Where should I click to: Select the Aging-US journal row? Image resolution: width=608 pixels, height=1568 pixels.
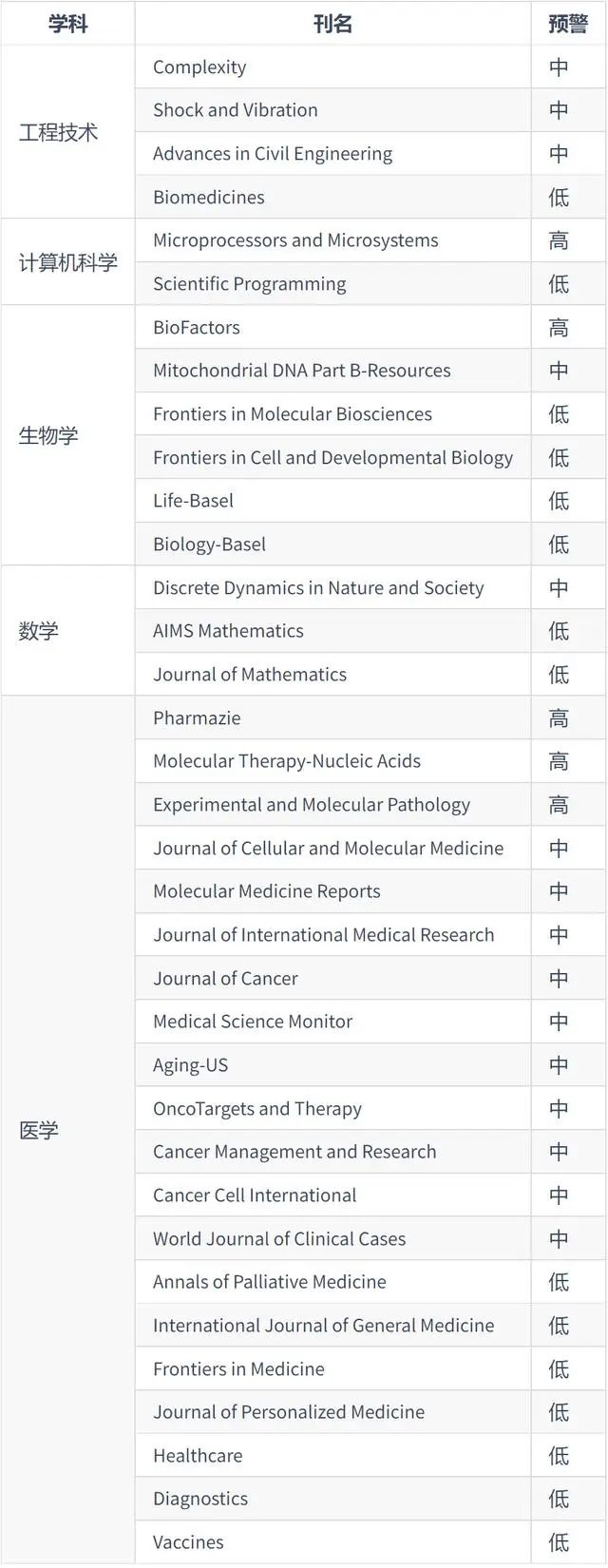click(190, 1065)
